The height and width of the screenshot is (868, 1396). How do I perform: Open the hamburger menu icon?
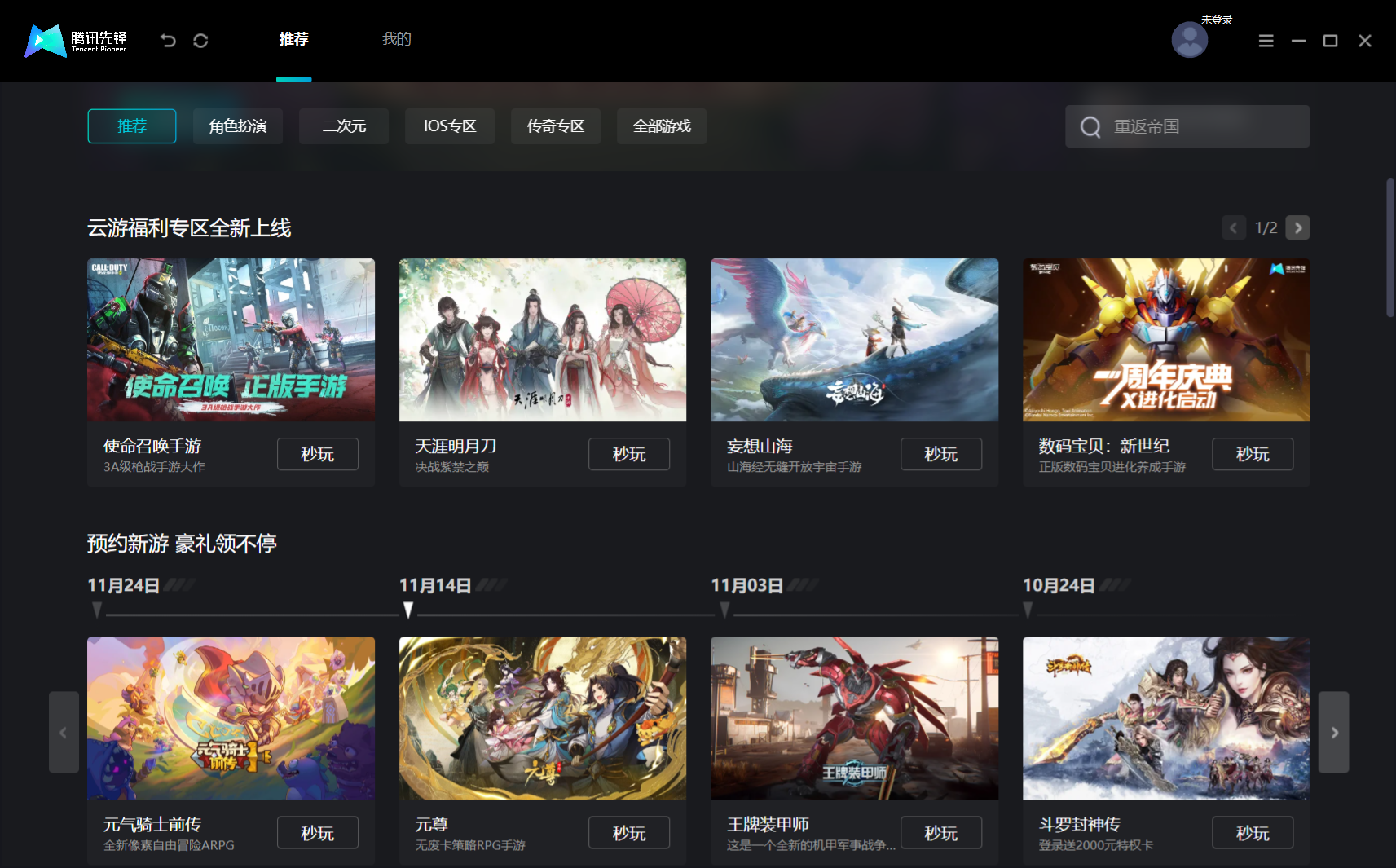pyautogui.click(x=1266, y=41)
